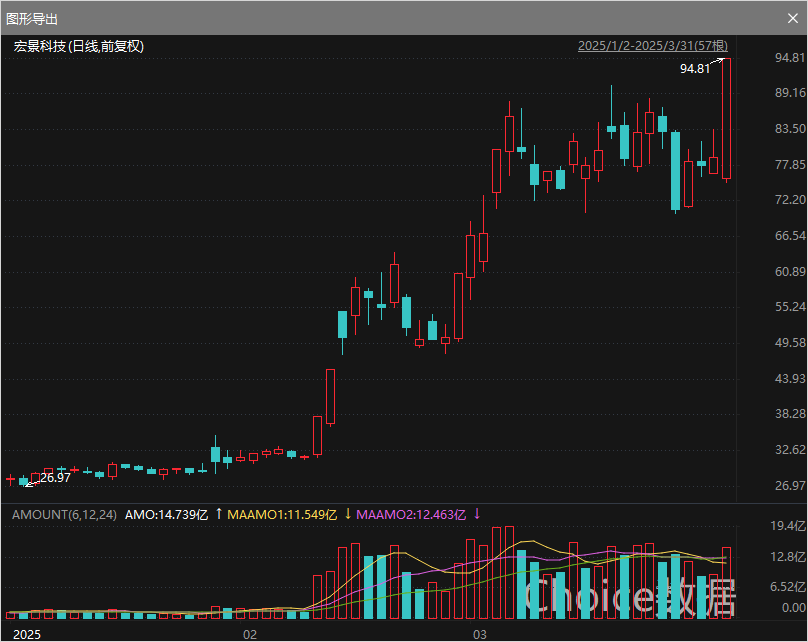Click the 55.24 price axis label
The width and height of the screenshot is (808, 642).
(790, 307)
